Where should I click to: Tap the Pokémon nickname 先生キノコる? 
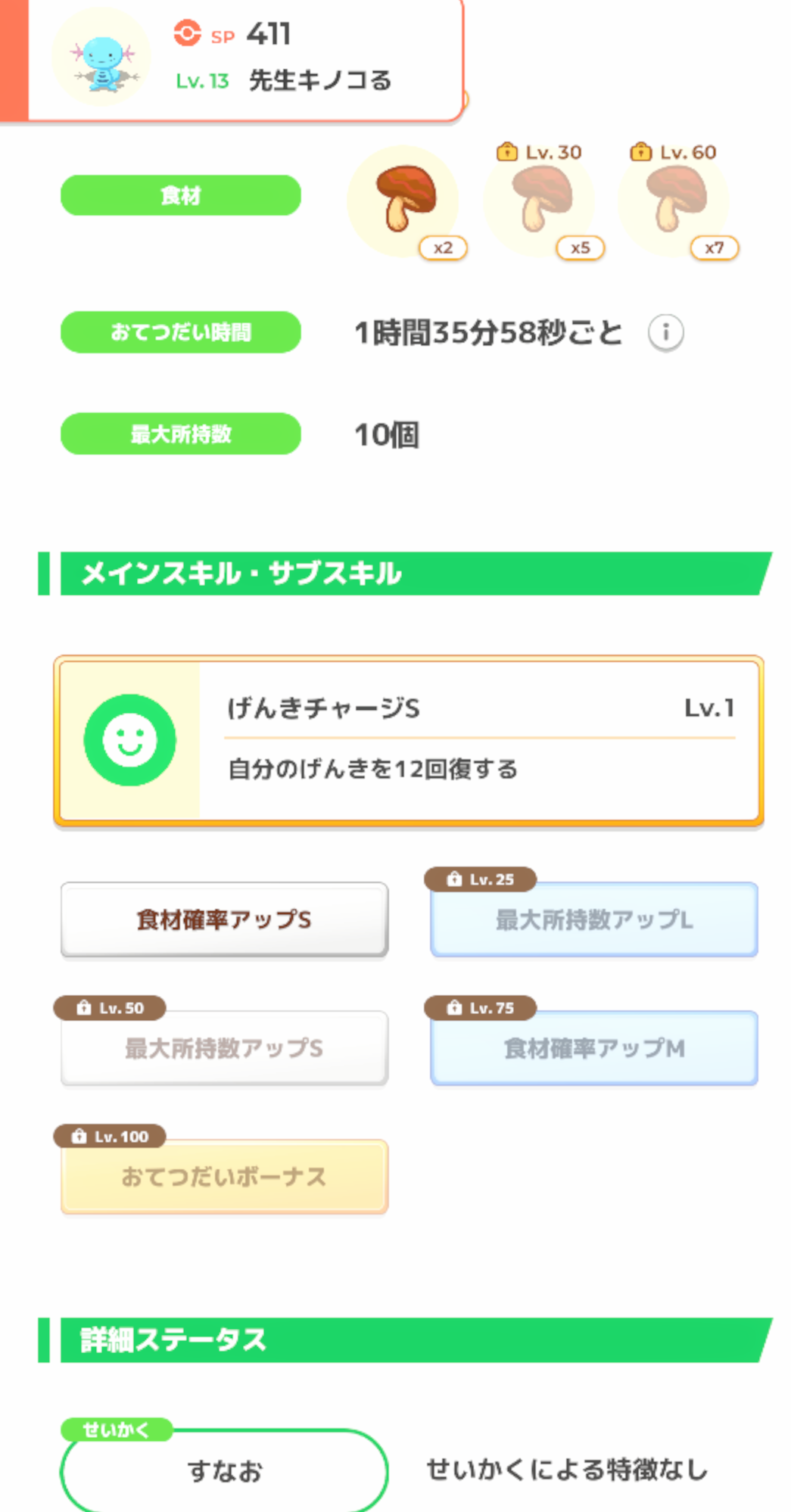tap(320, 80)
